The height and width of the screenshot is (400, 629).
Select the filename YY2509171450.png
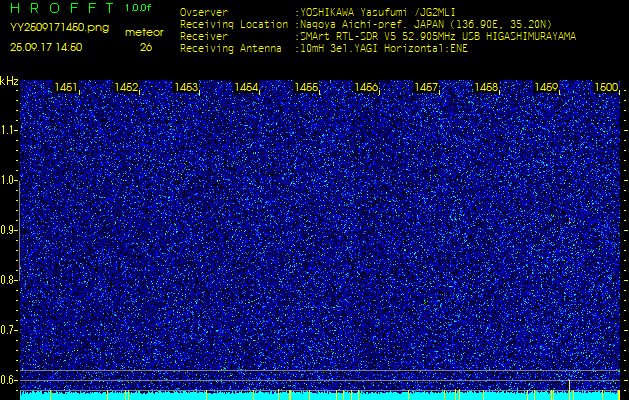click(x=59, y=28)
